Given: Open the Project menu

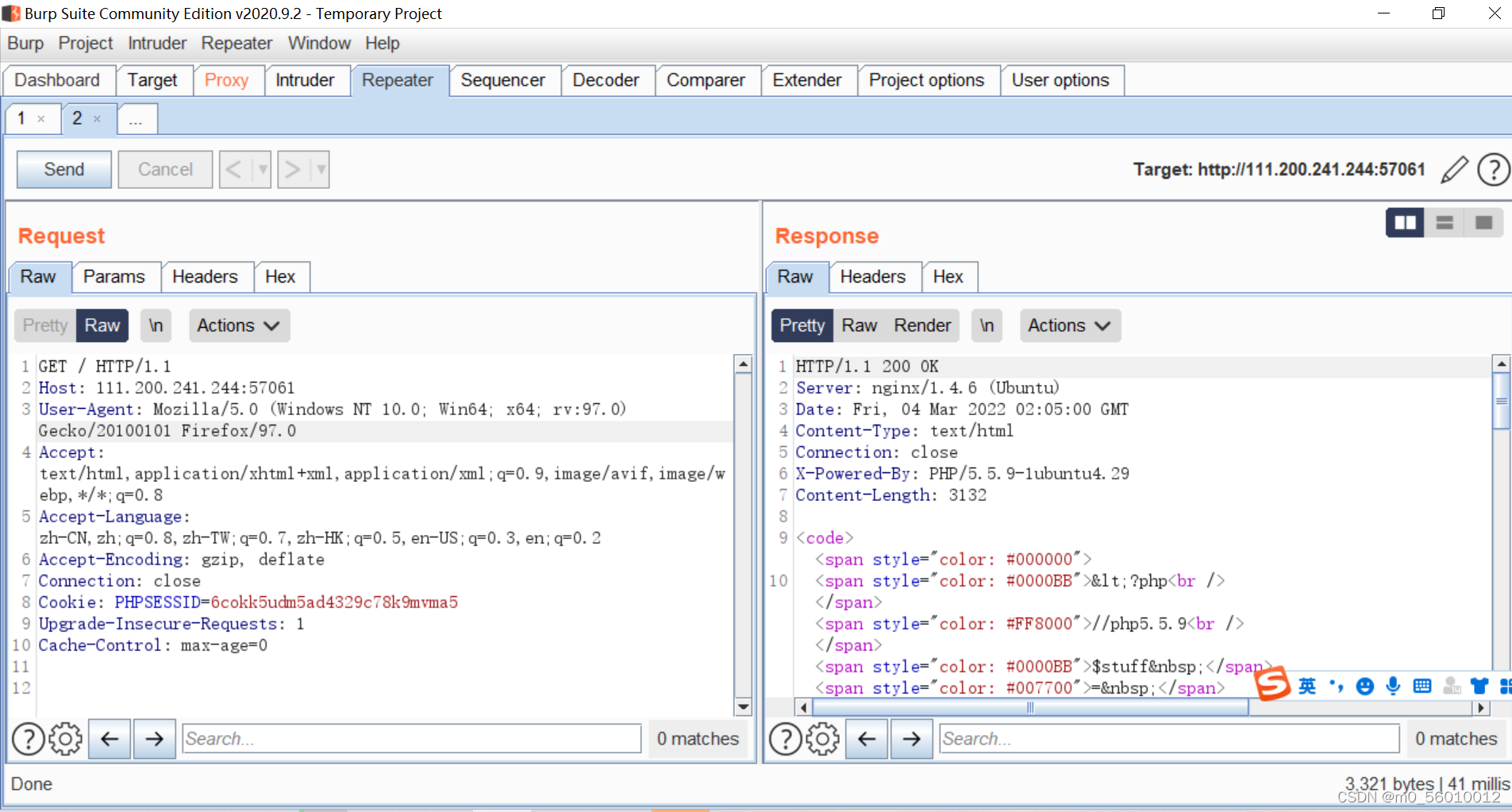Looking at the screenshot, I should click(x=86, y=44).
